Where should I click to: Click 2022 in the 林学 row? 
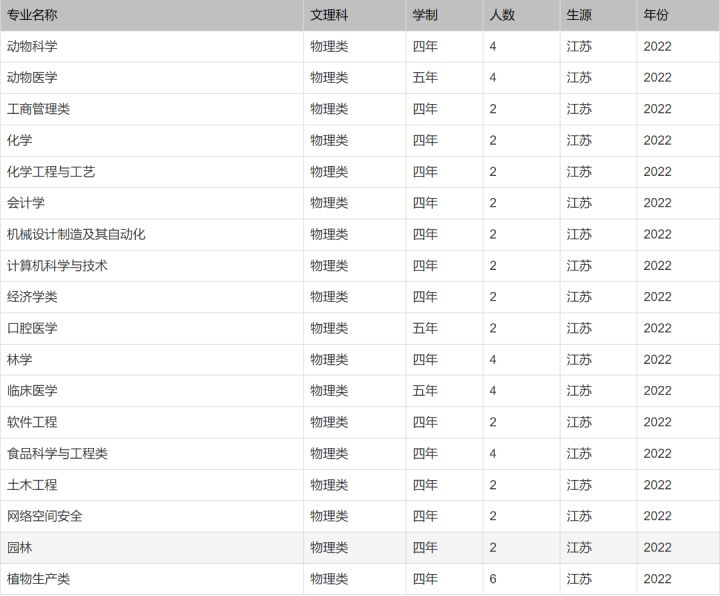pos(657,360)
